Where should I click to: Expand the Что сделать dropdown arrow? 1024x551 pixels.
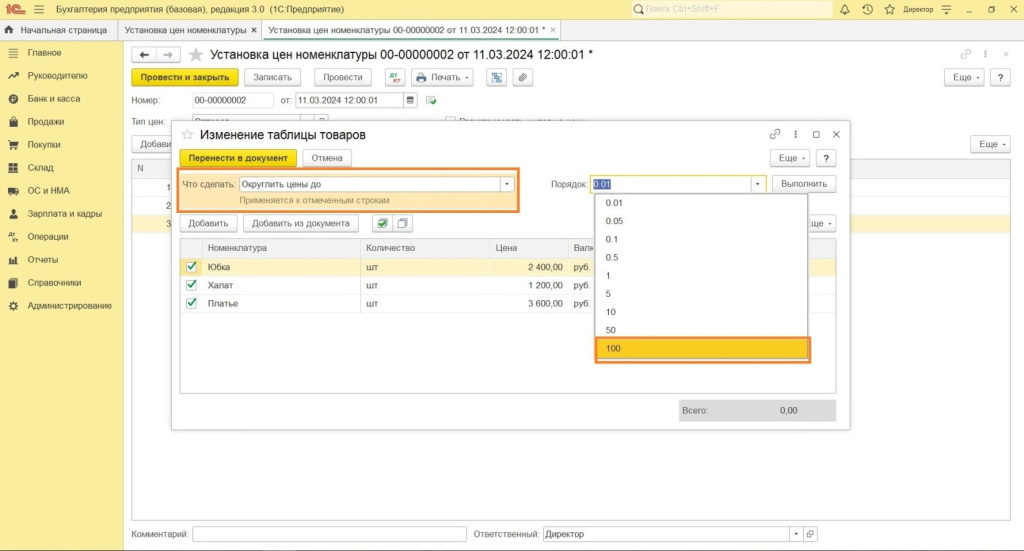click(507, 184)
